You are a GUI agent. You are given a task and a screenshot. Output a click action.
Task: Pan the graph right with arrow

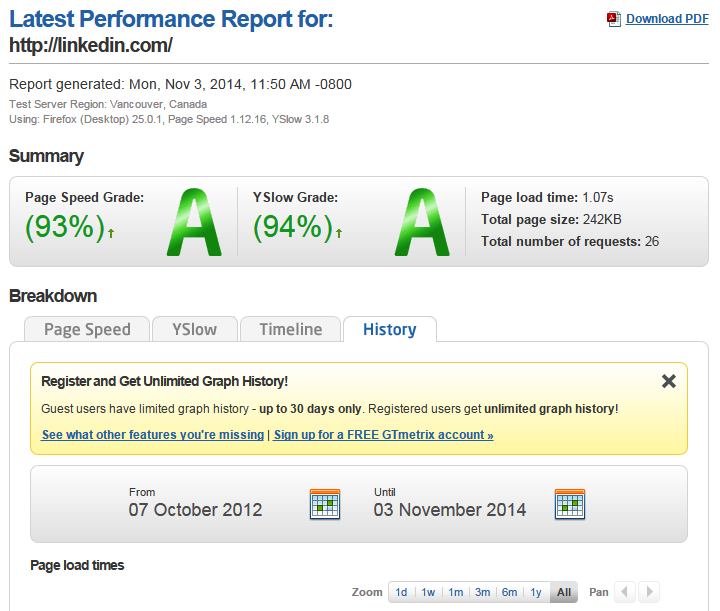pyautogui.click(x=649, y=592)
